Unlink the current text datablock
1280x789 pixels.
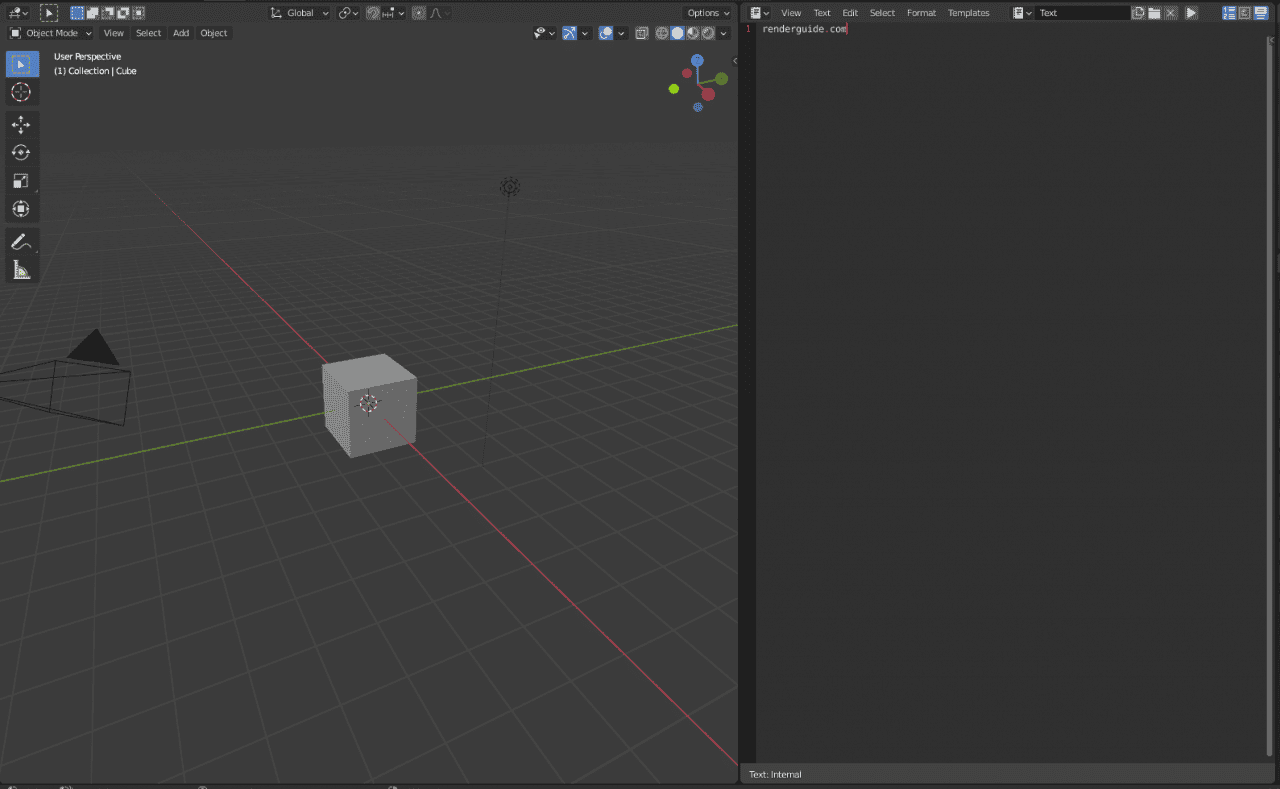coord(1170,12)
